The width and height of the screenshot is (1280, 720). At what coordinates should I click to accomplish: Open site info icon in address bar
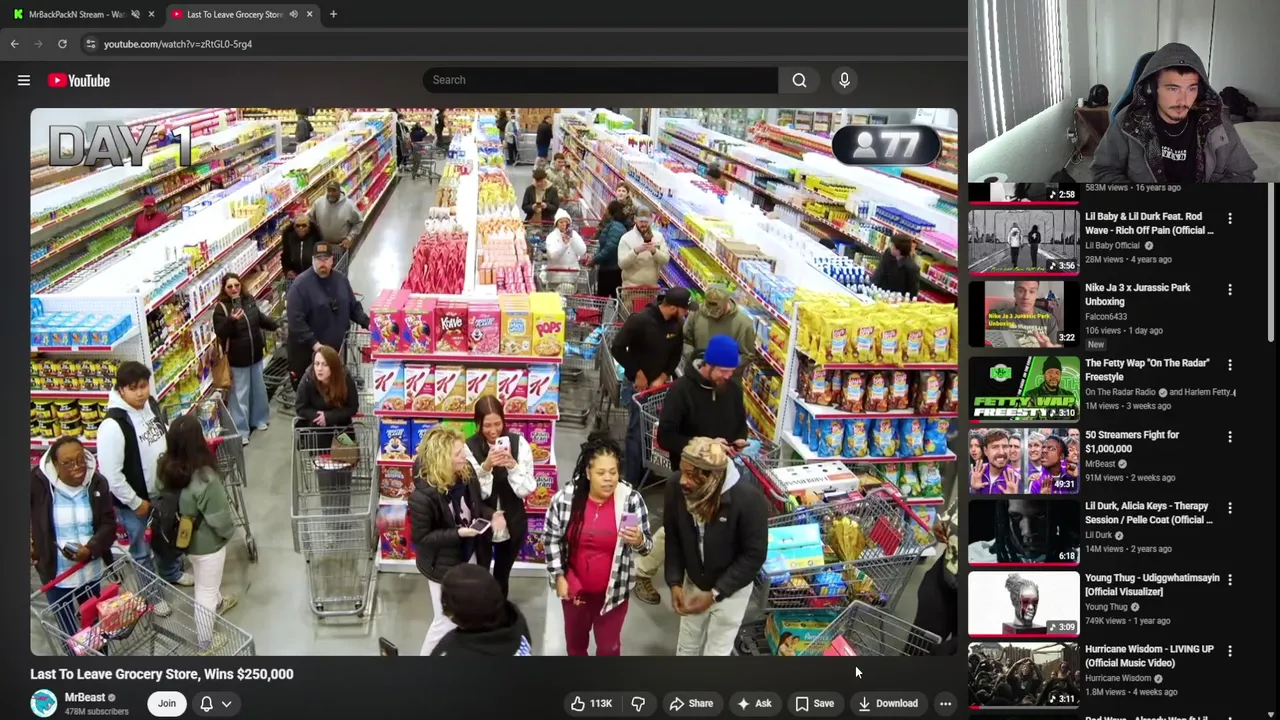pos(90,44)
